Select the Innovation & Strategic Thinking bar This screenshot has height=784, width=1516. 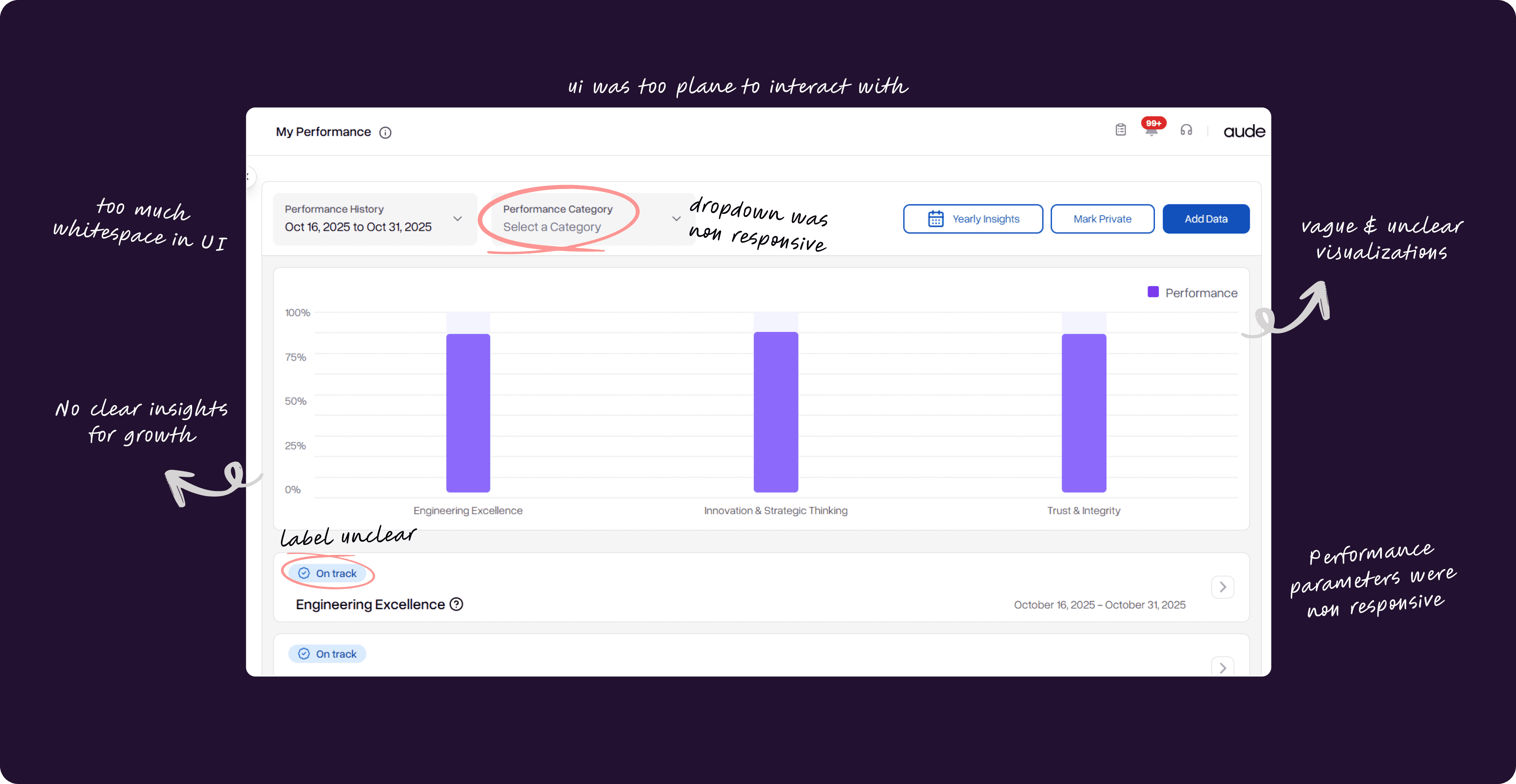[x=776, y=412]
